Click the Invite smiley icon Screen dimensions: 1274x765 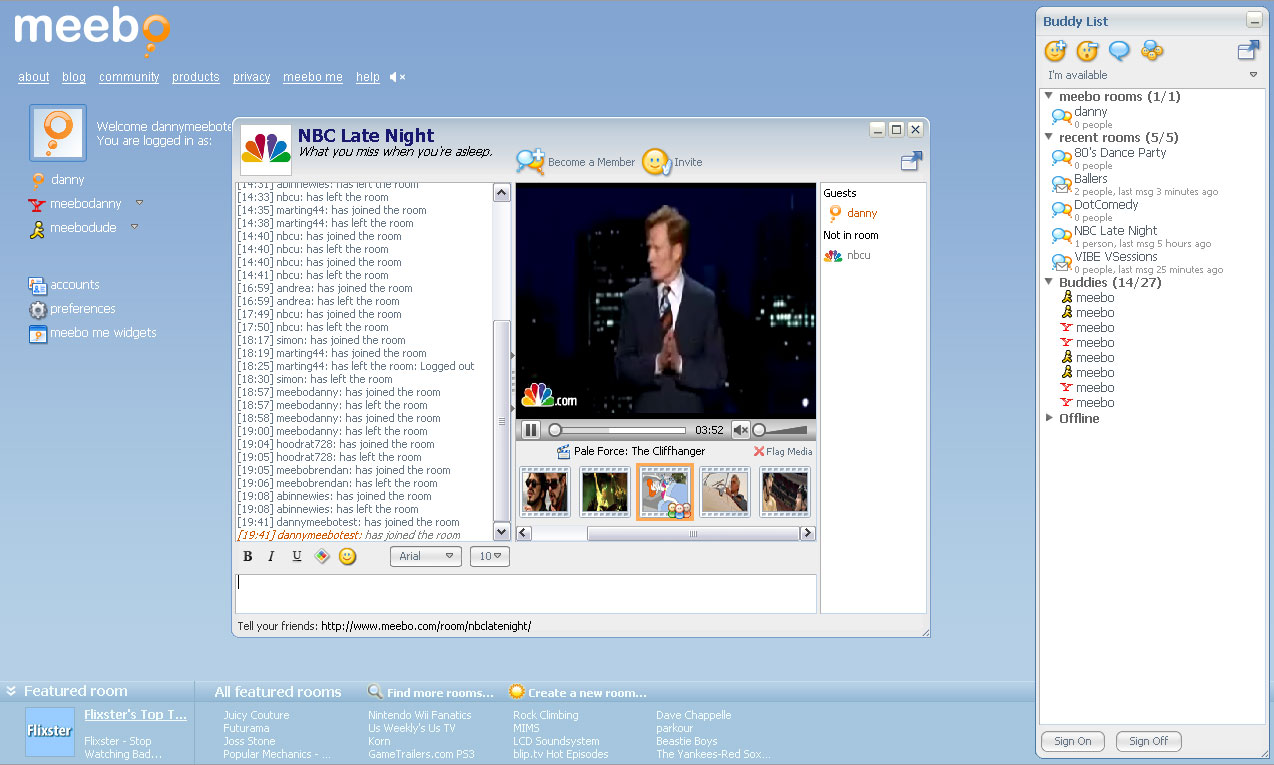(x=655, y=162)
